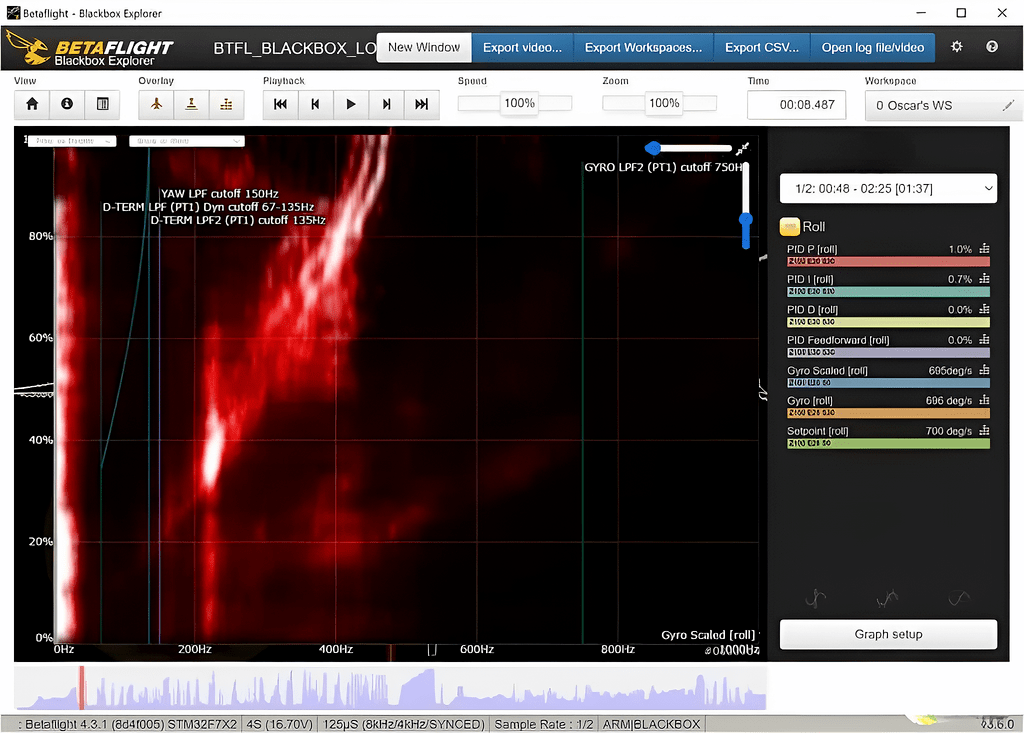Click the right curve grid icon
The height and width of the screenshot is (733, 1024).
pyautogui.click(x=959, y=598)
